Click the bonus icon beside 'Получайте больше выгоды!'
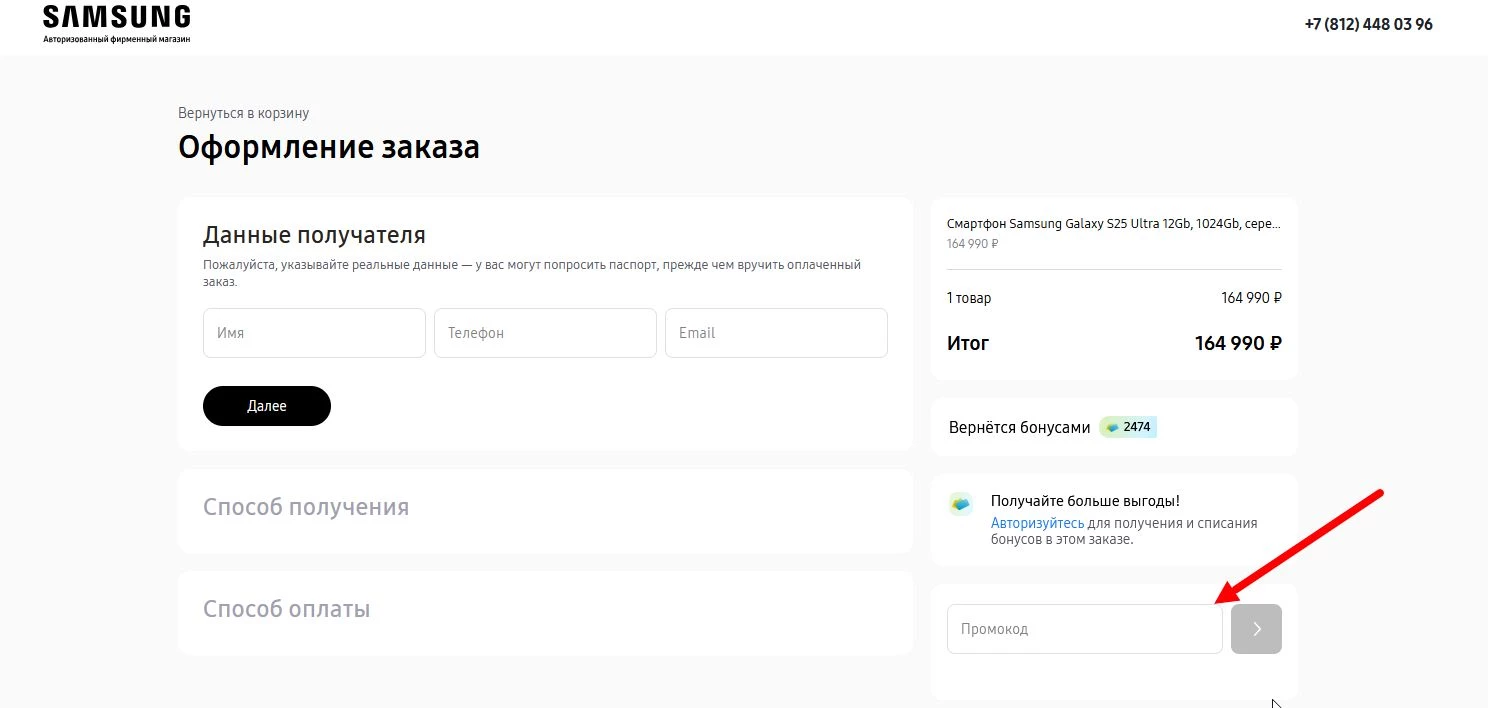Viewport: 1488px width, 708px height. point(961,504)
